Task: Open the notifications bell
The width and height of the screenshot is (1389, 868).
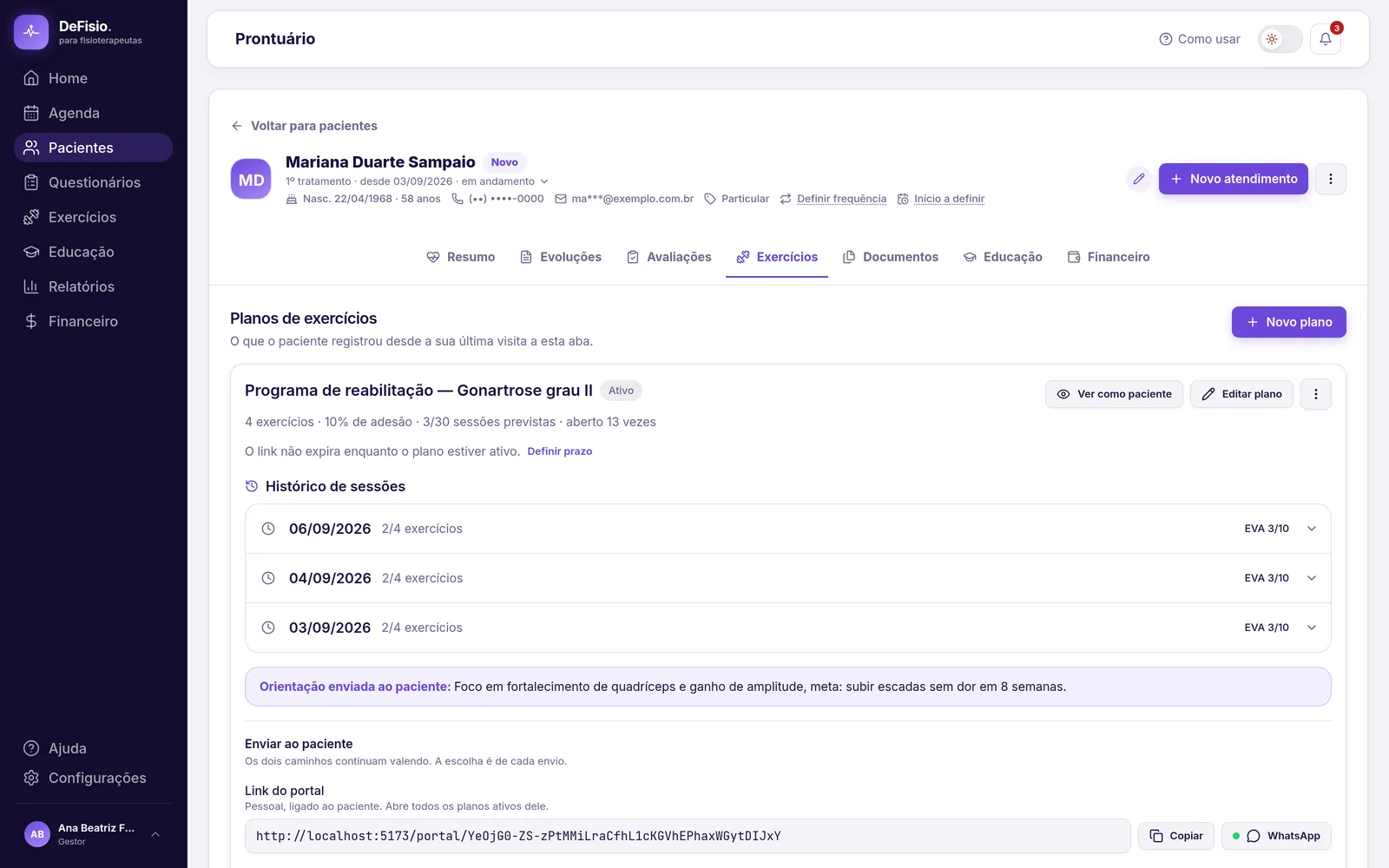Action: (1326, 39)
